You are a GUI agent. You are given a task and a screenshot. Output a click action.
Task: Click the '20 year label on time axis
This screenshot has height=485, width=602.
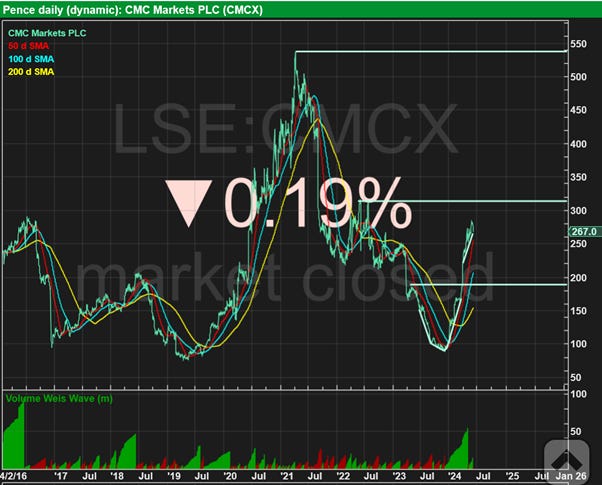click(x=230, y=476)
